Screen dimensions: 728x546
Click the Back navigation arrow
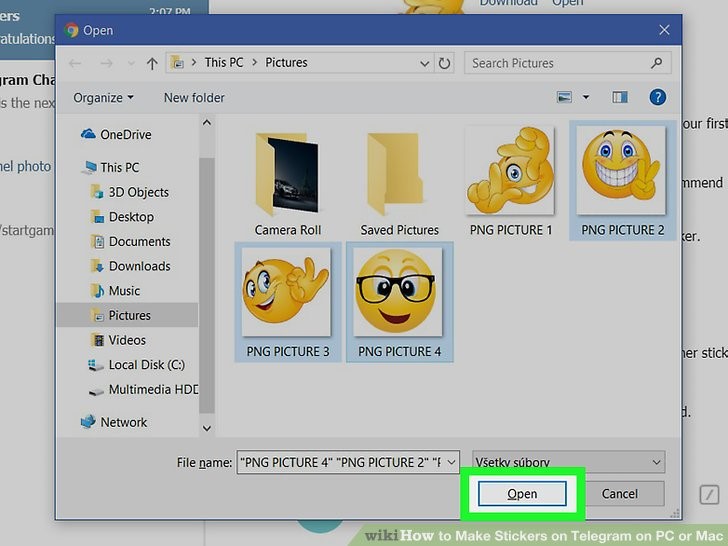tap(77, 63)
